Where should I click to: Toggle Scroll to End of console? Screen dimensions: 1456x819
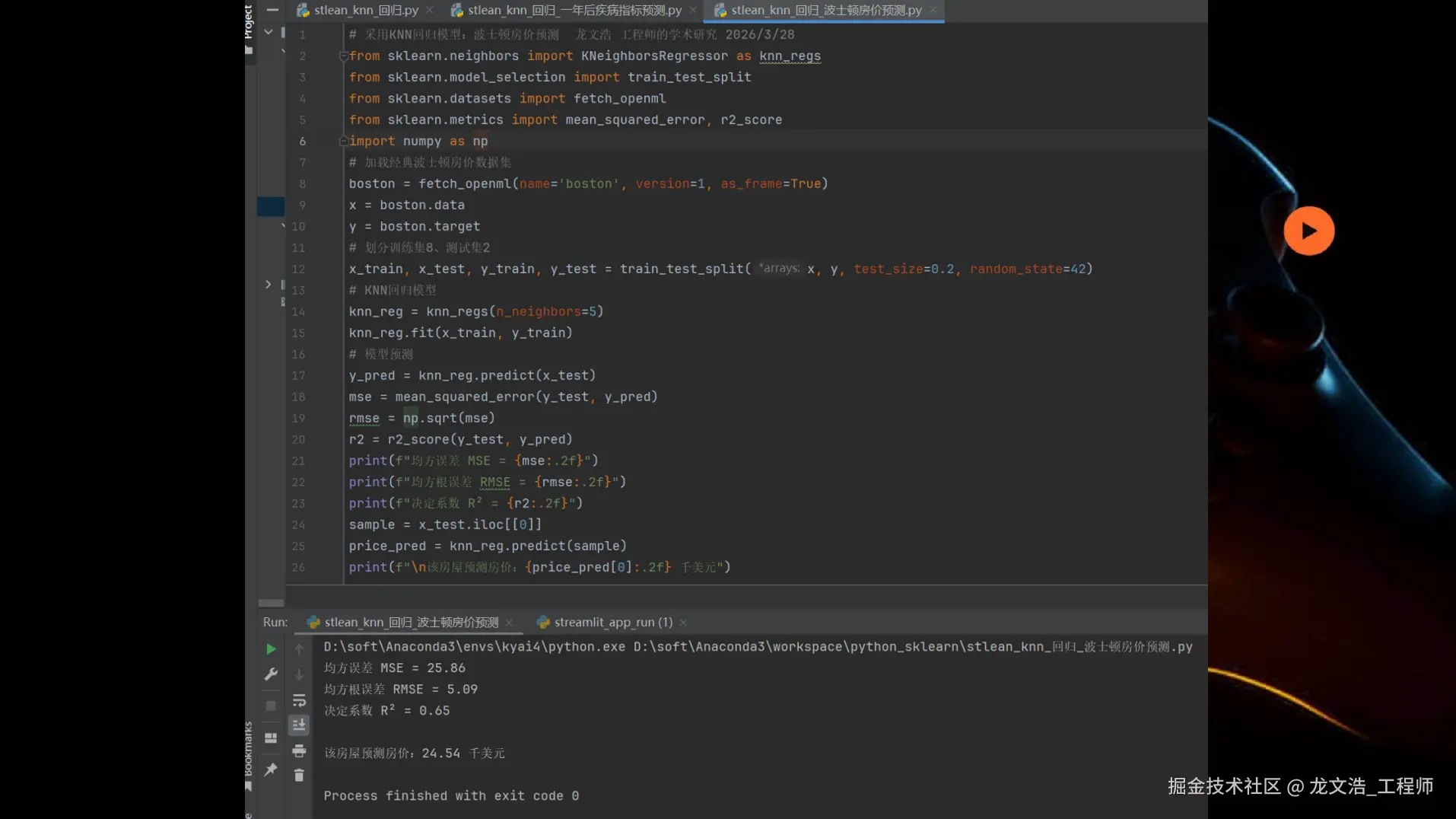(x=299, y=725)
